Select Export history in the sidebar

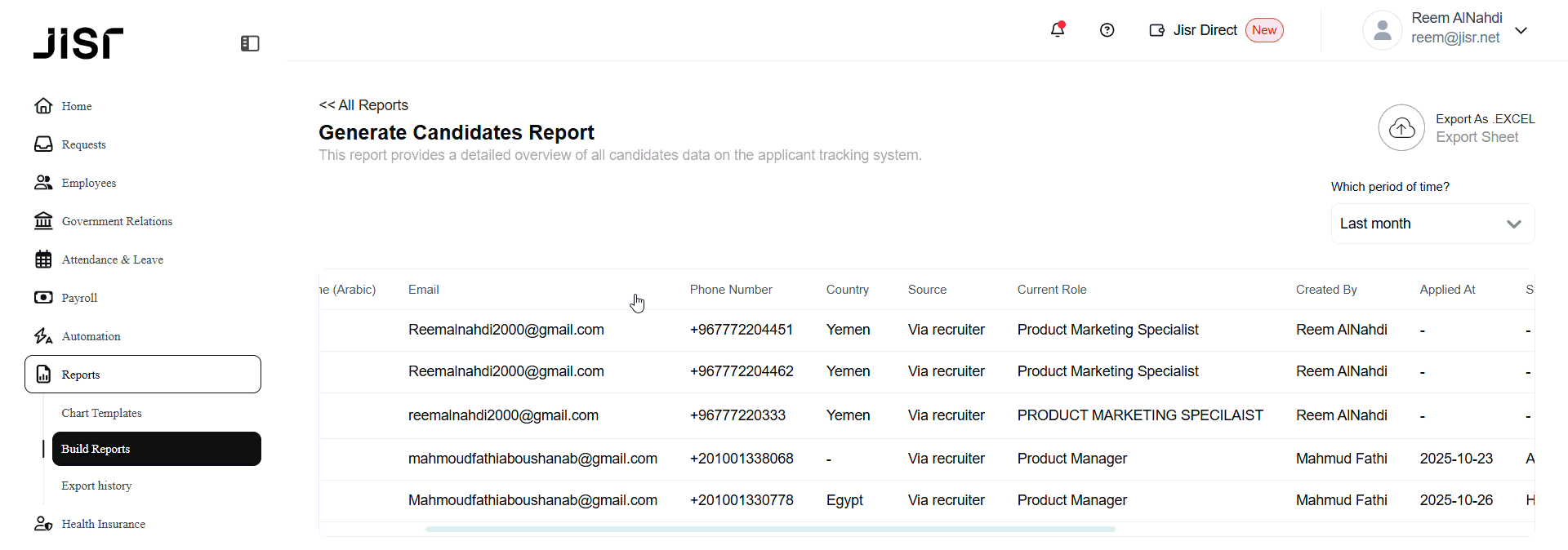coord(96,486)
